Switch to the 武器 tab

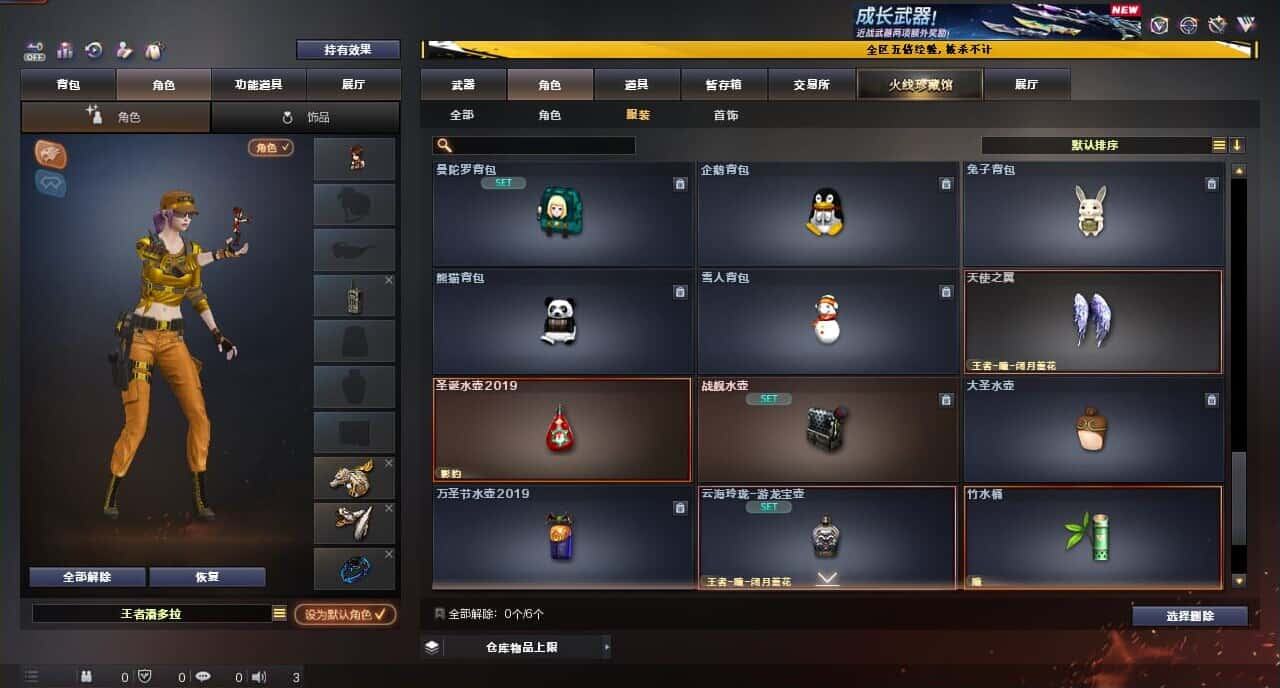tap(463, 85)
